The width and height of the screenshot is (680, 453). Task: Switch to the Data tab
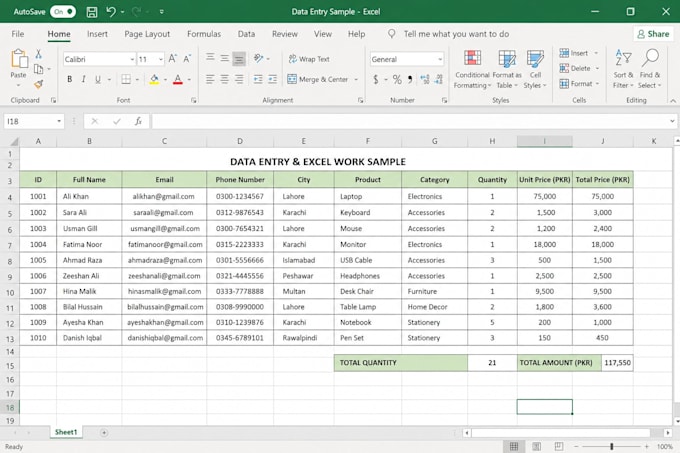(x=246, y=34)
